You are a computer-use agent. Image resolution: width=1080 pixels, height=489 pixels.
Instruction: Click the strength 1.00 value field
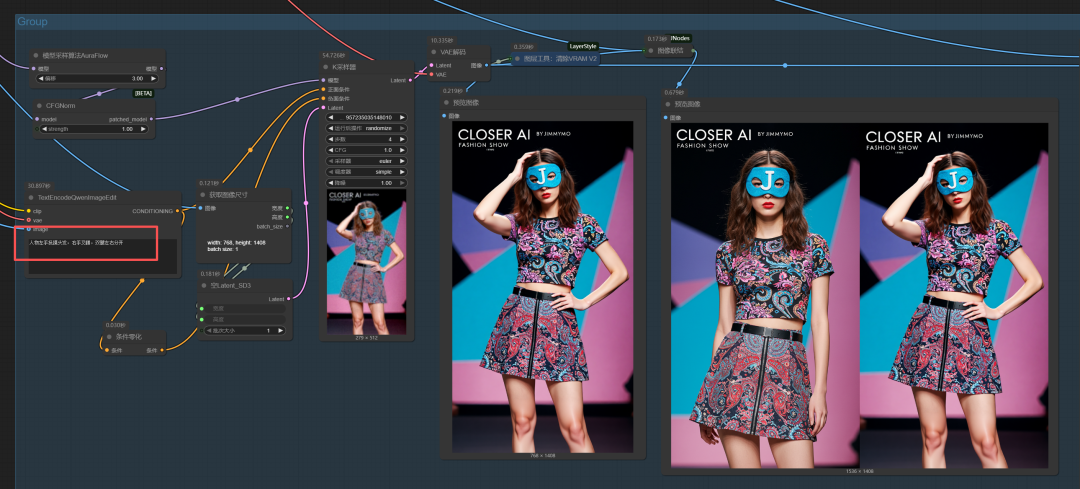[x=95, y=129]
